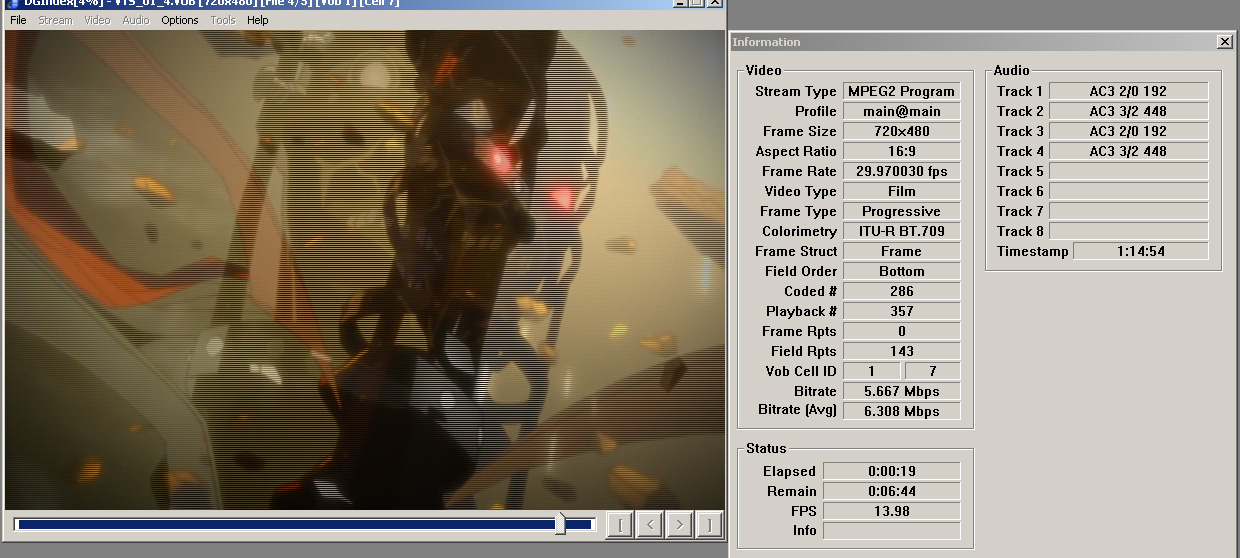Click the FPS value '13.98'
Viewport: 1240px width, 558px height.
pos(891,511)
